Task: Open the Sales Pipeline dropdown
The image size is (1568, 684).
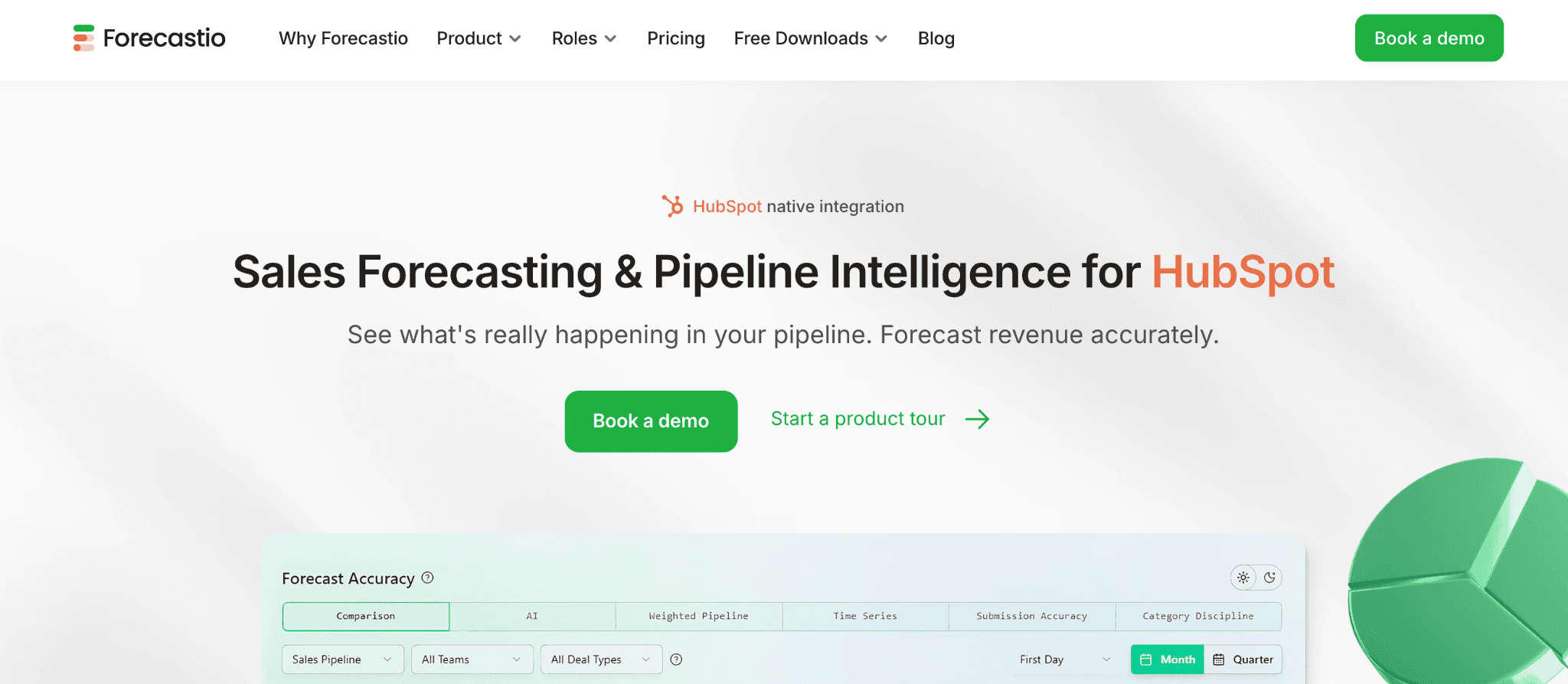Action: pyautogui.click(x=342, y=659)
